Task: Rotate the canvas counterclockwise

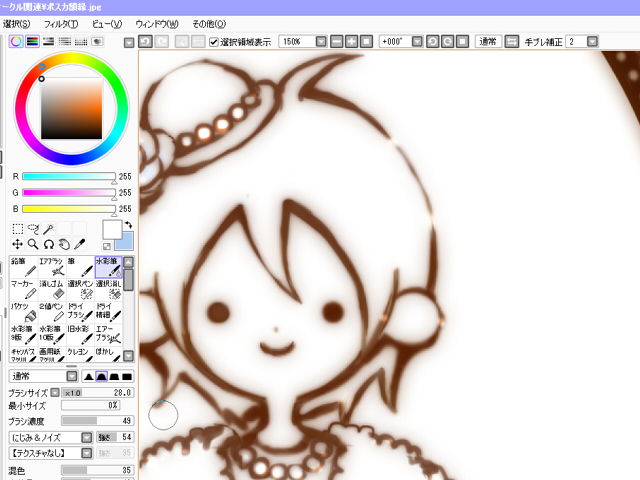Action: point(433,41)
